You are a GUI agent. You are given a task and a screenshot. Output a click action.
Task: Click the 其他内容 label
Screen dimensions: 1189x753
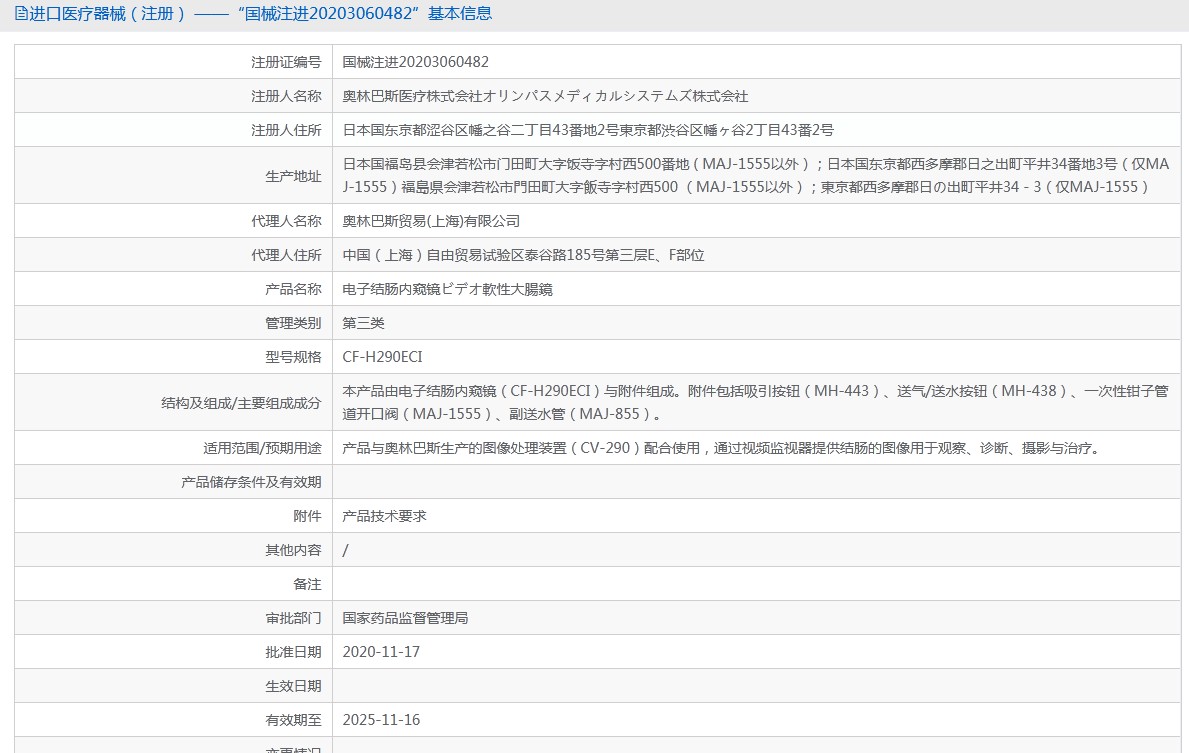pyautogui.click(x=293, y=551)
